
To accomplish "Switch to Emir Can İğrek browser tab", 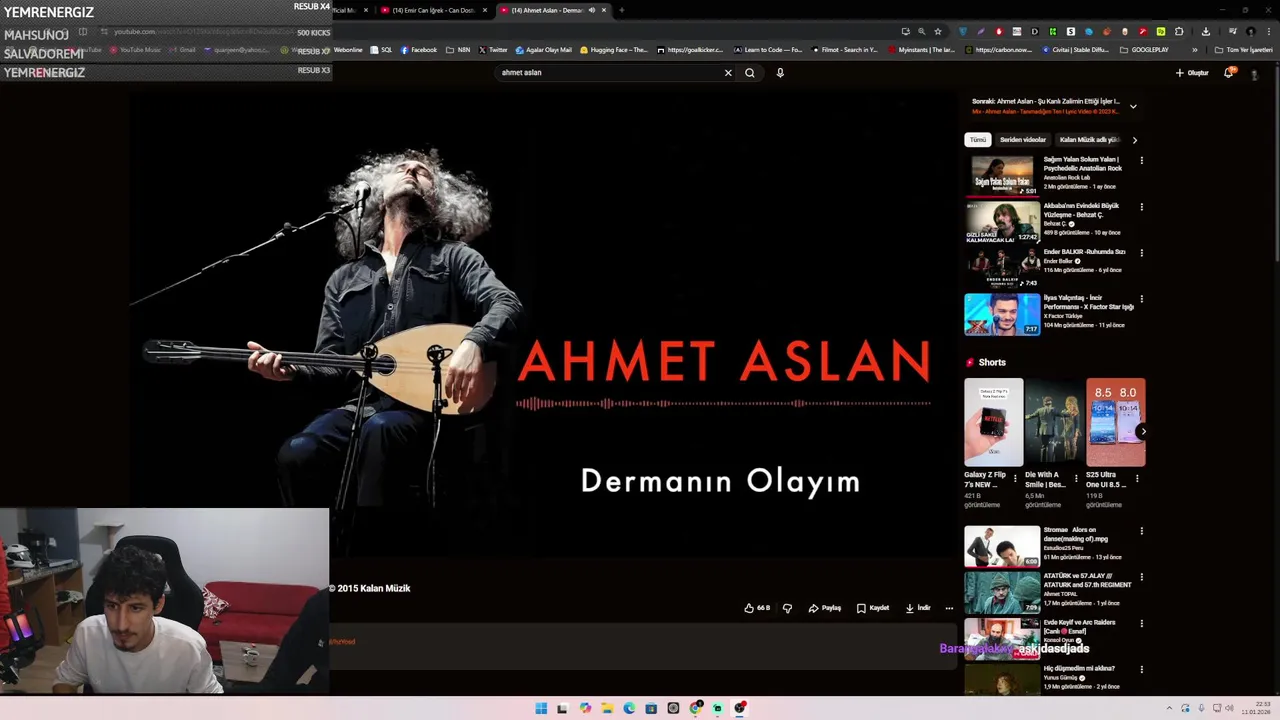I will click(434, 10).
